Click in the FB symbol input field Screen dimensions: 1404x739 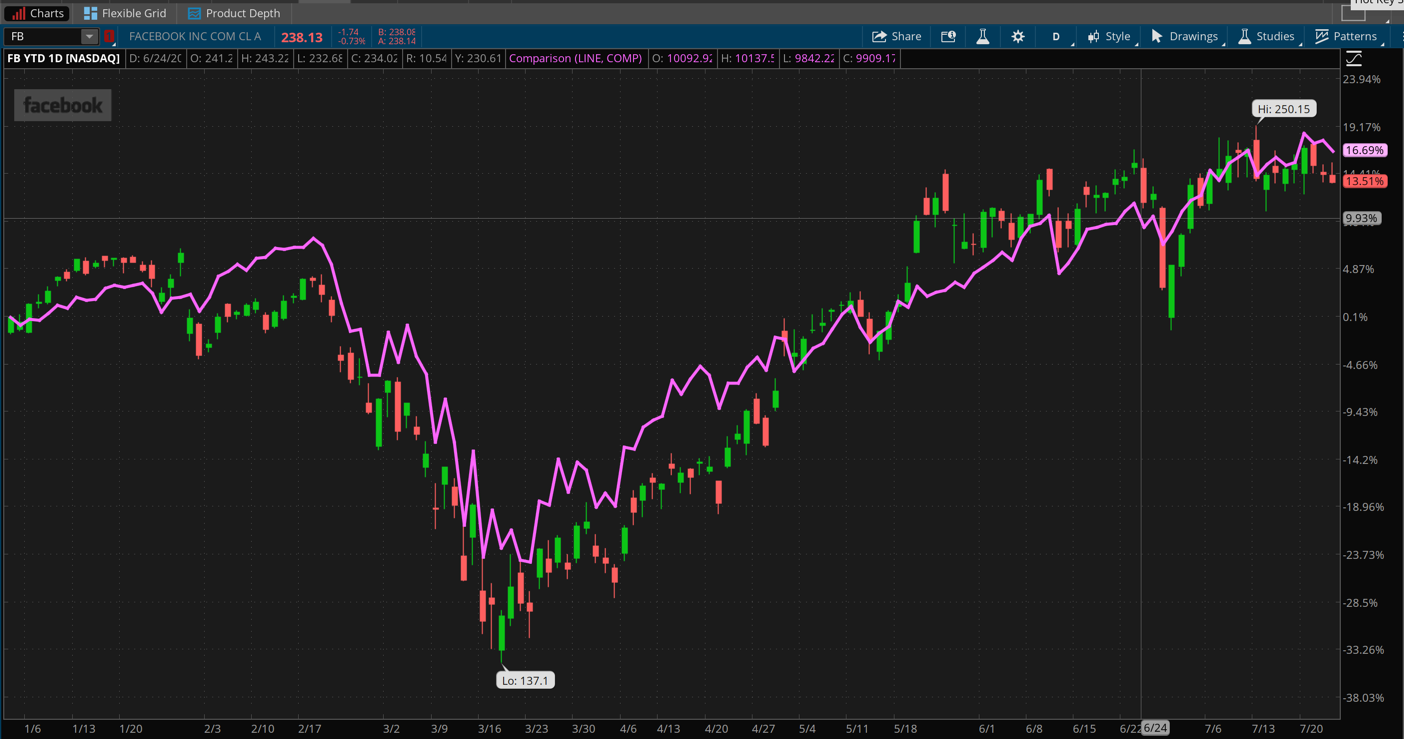click(42, 36)
